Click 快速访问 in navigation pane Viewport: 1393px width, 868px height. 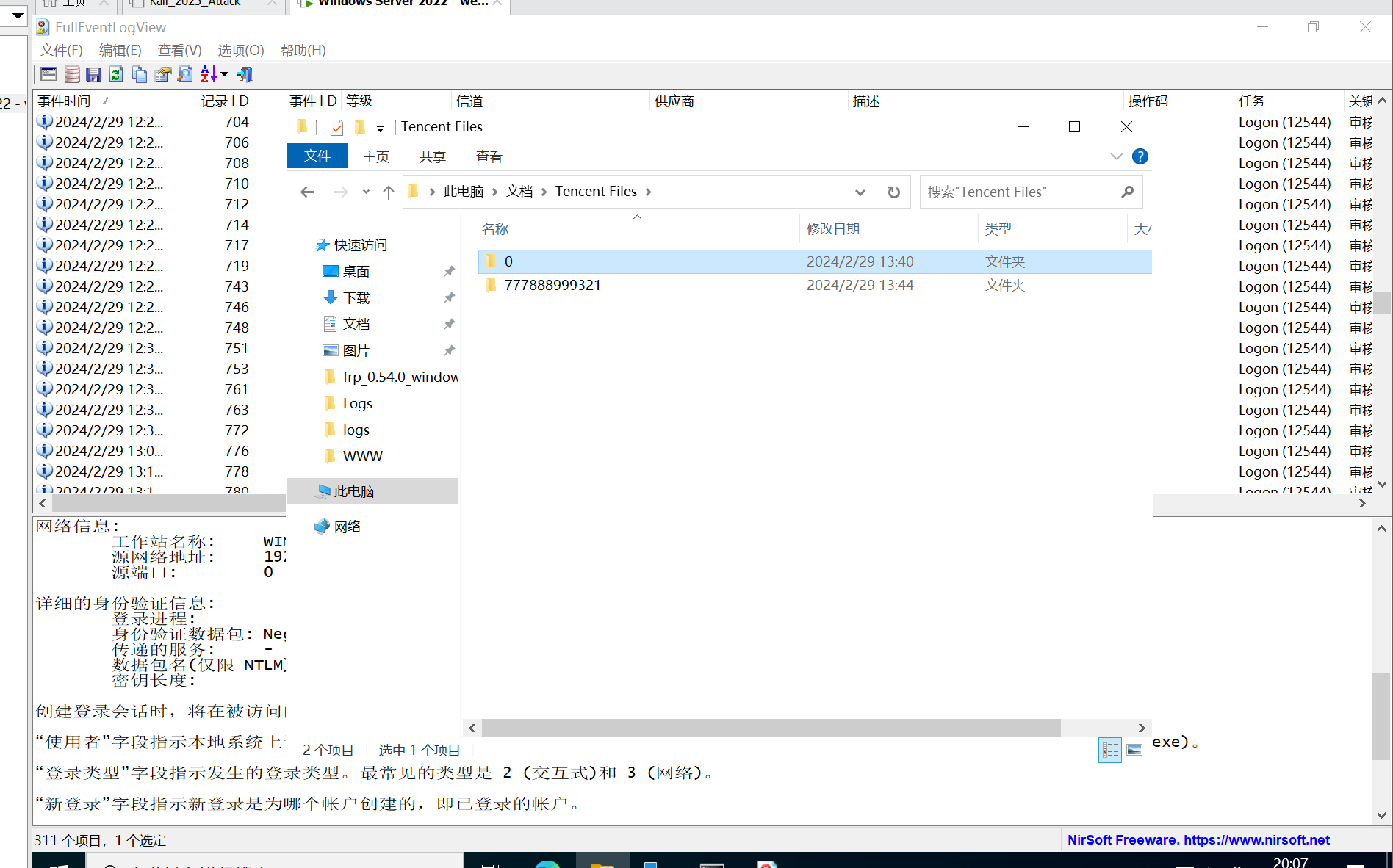(360, 245)
